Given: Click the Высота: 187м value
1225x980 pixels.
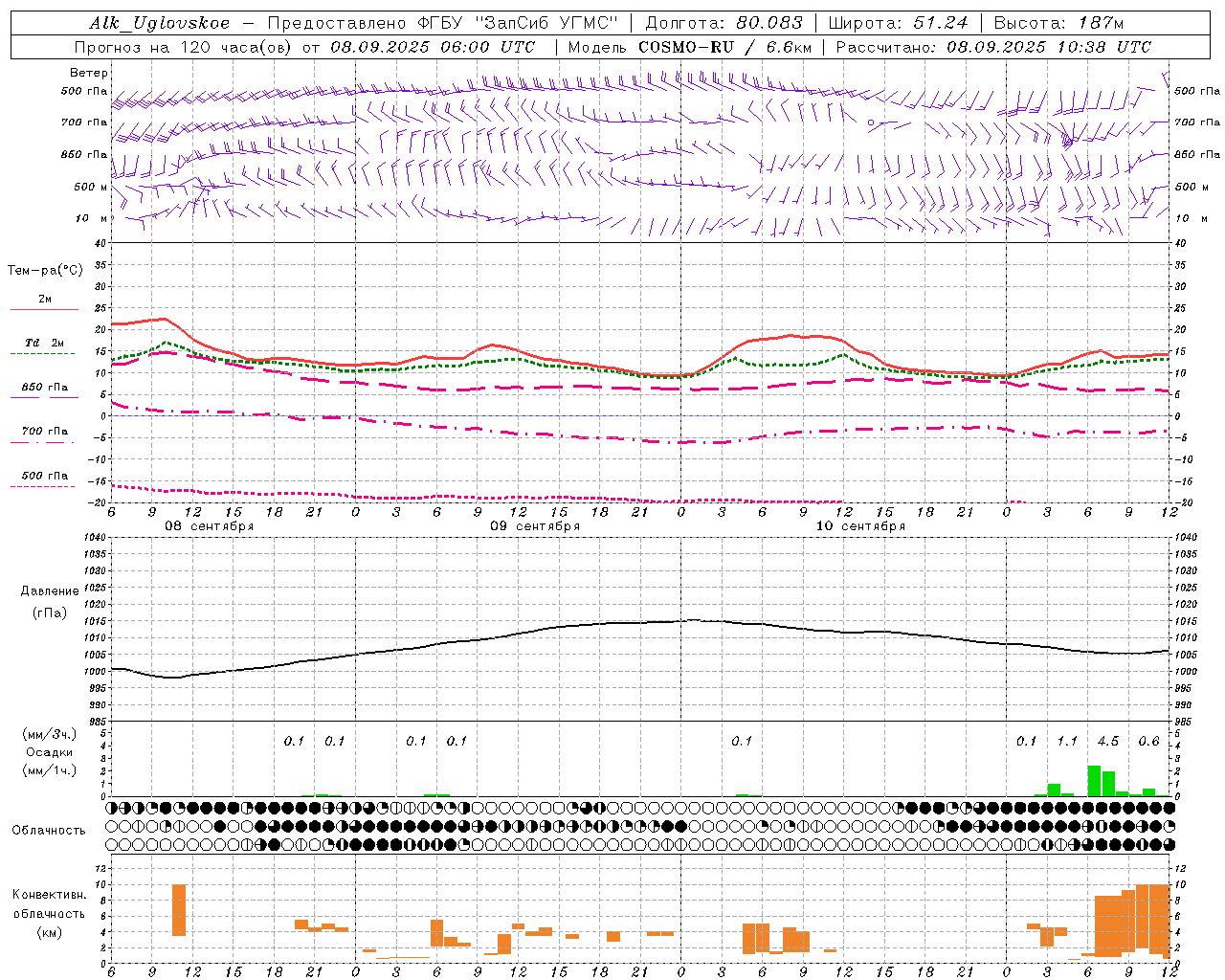Looking at the screenshot, I should (1058, 23).
